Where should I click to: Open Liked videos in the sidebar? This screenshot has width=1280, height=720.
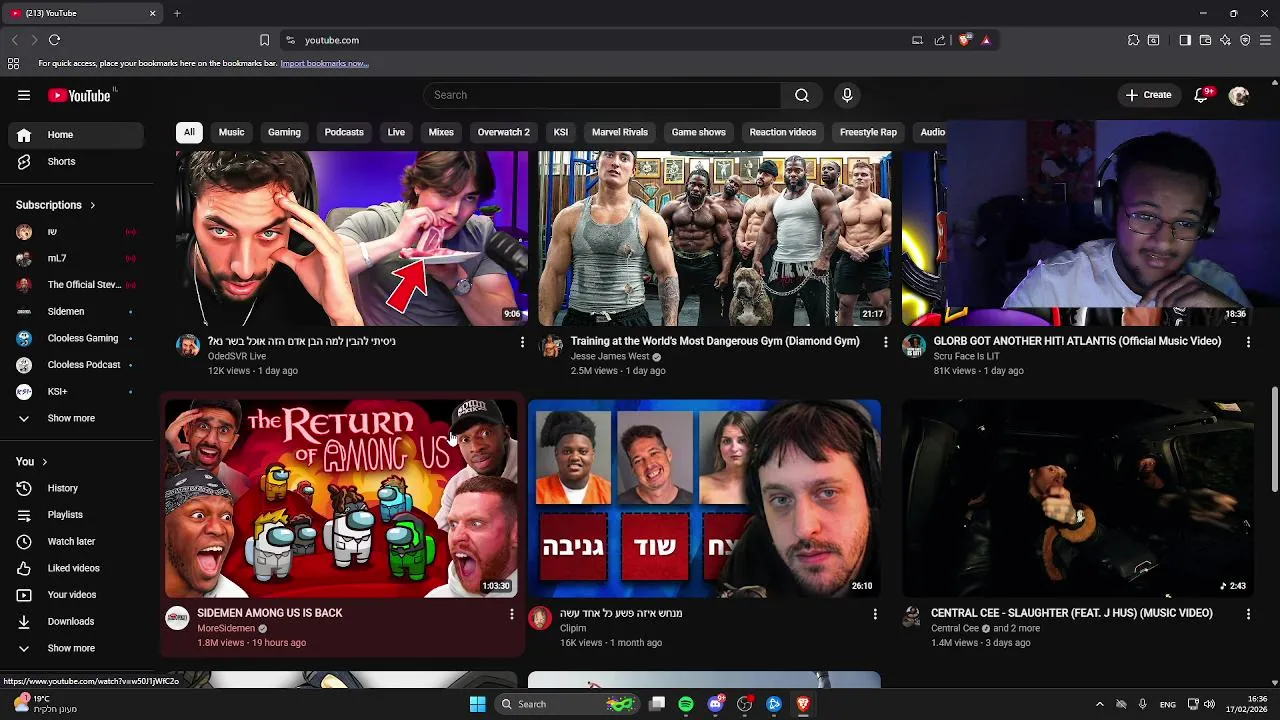tap(76, 568)
